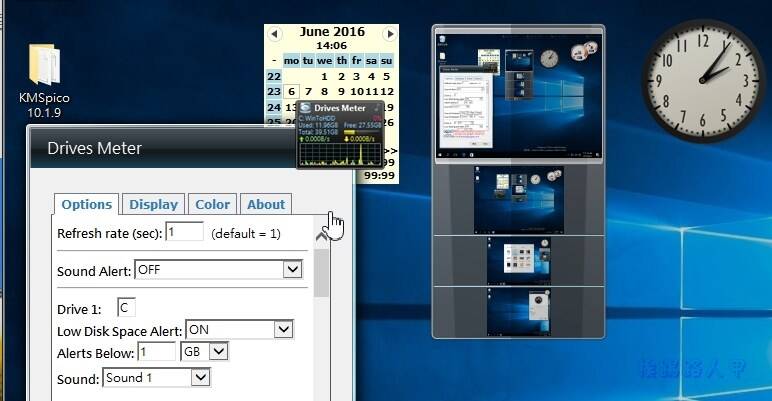Select the top large desktop thumbnail
Viewport: 772px width, 401px height.
[518, 96]
